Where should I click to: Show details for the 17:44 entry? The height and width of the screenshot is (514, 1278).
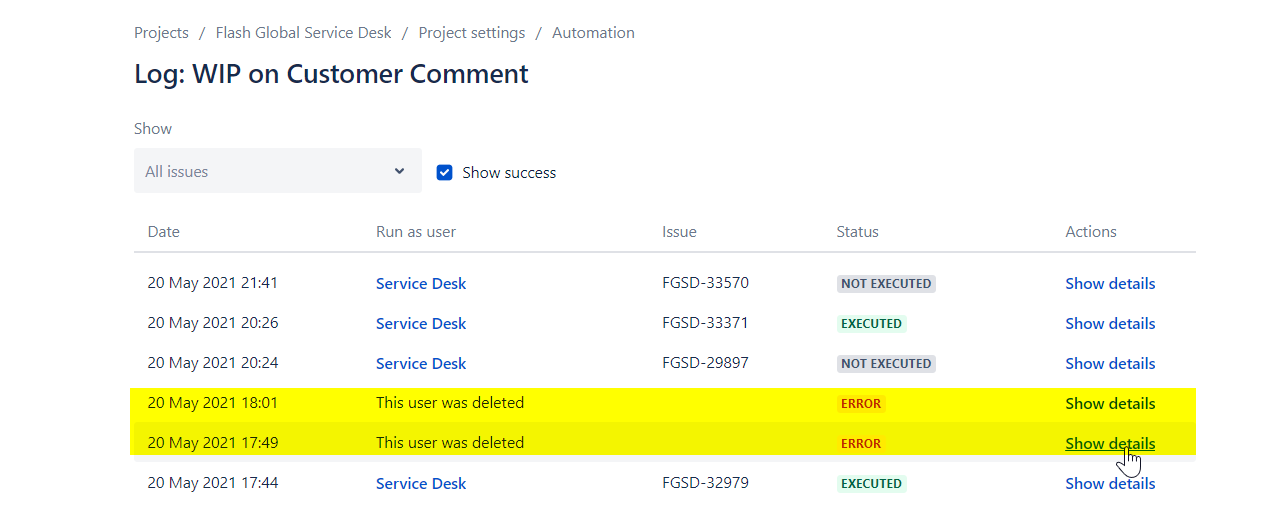(x=1110, y=483)
